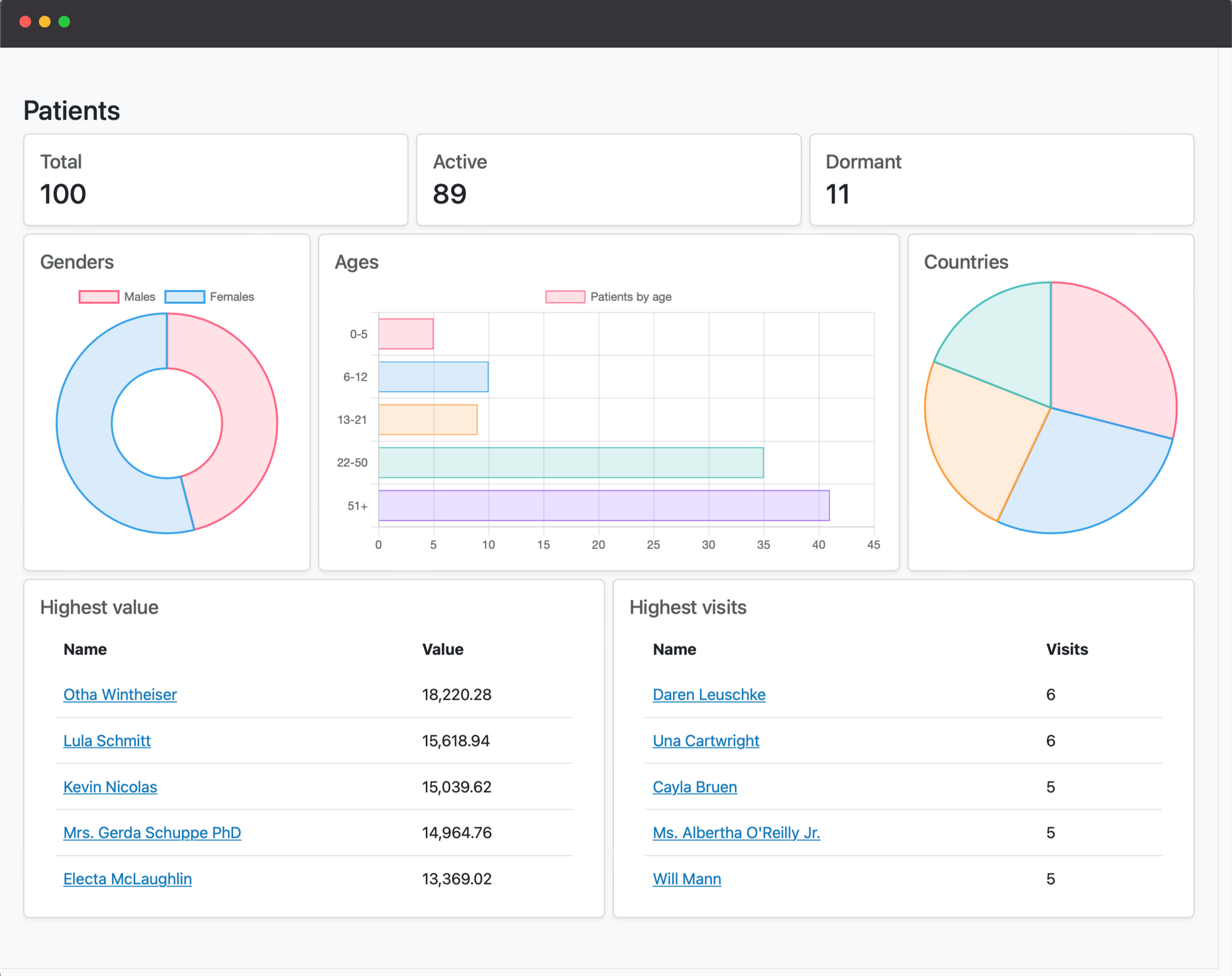The image size is (1232, 976).
Task: Open Lula Schmitt patient record
Action: (107, 741)
